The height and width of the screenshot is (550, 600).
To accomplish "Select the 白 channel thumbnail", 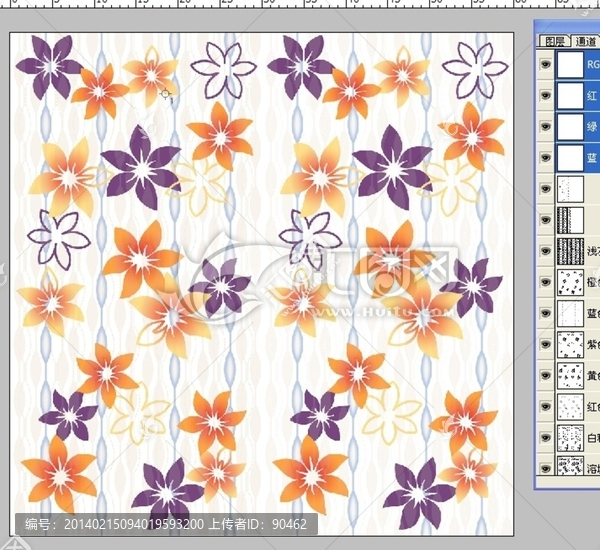I will (x=570, y=437).
